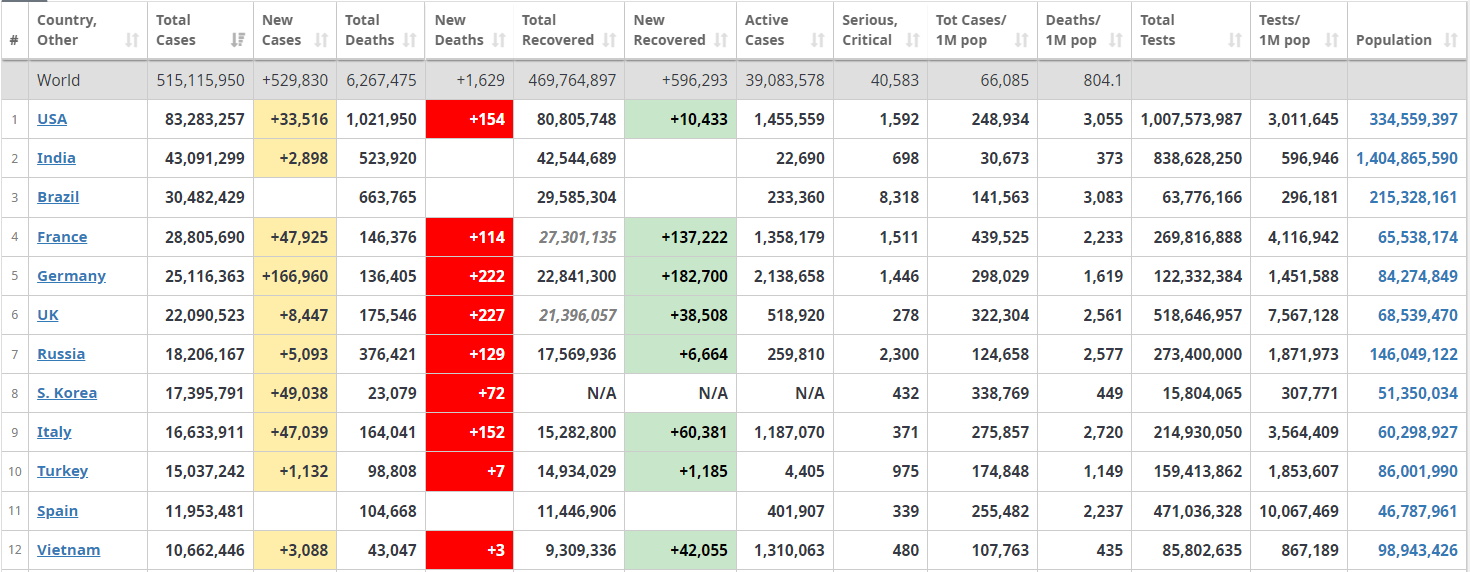1470x572 pixels.
Task: Click UK new deaths +227 cell
Action: 469,315
